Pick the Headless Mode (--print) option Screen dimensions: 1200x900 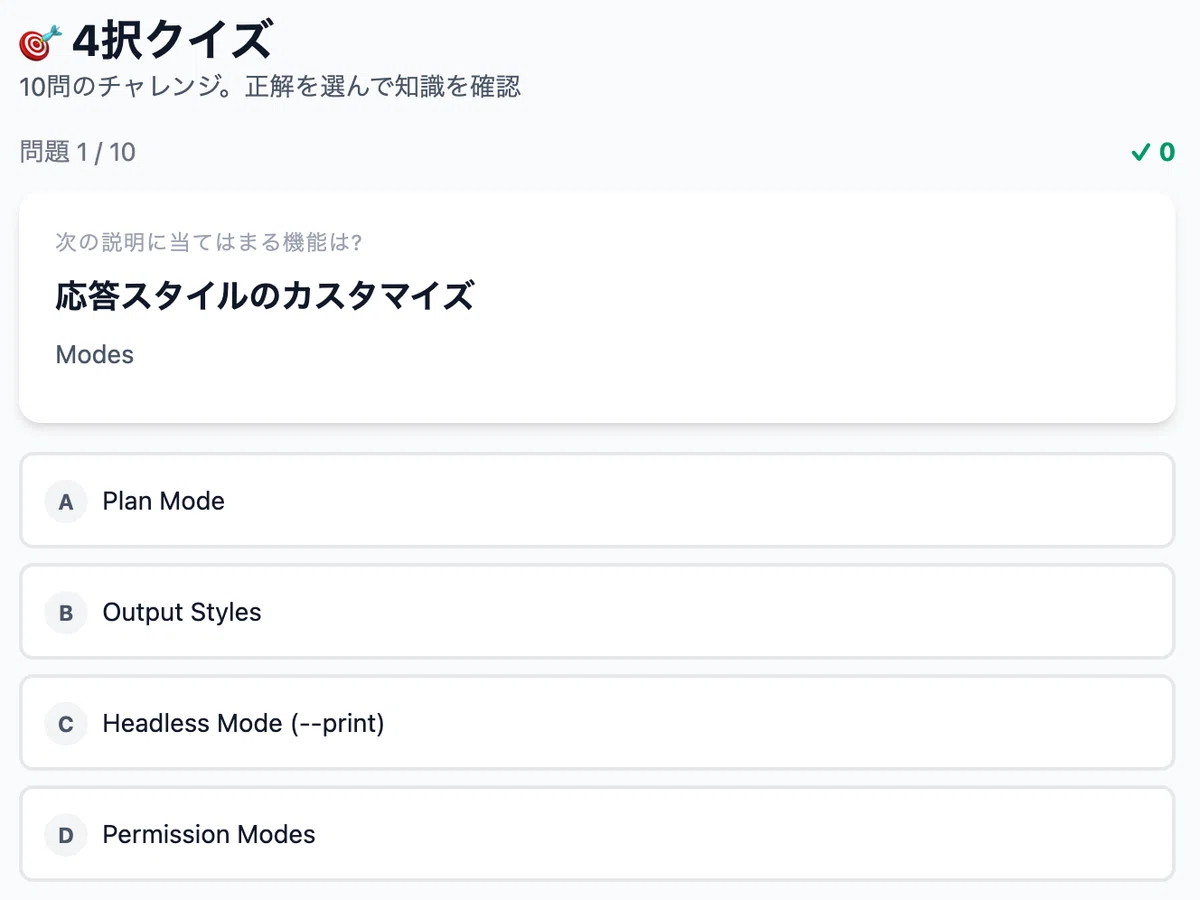pos(597,723)
